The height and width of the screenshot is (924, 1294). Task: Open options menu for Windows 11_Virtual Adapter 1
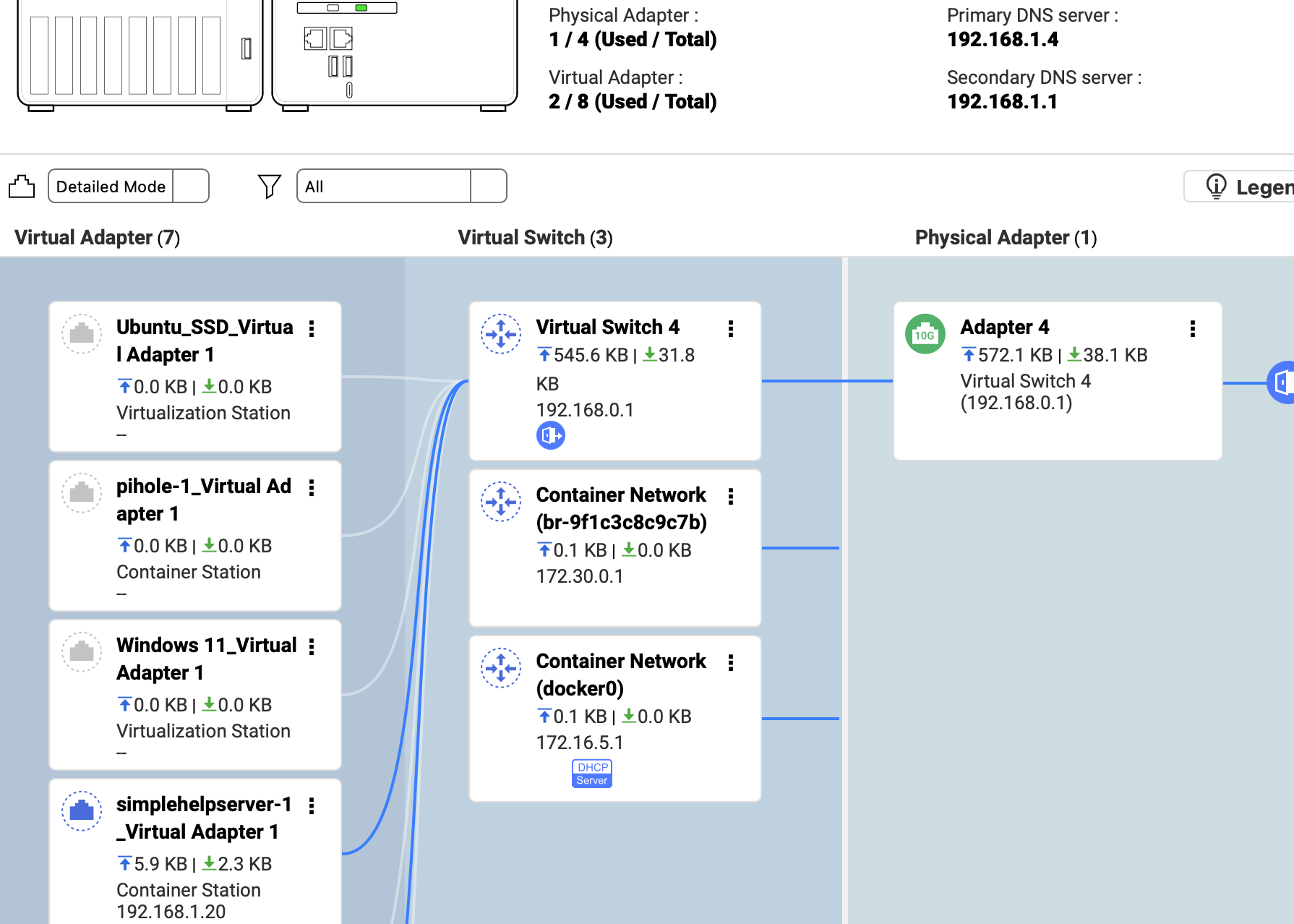[312, 647]
